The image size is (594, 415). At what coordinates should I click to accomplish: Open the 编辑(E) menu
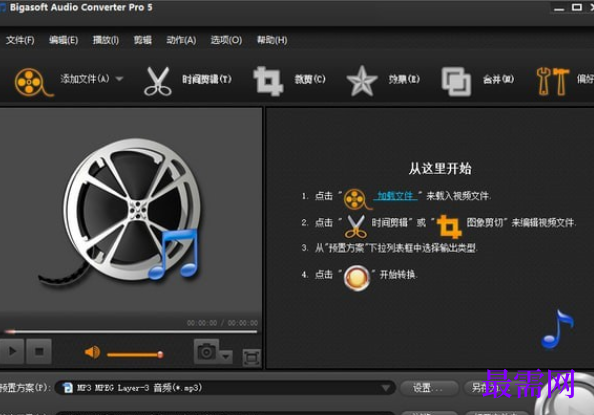click(63, 40)
